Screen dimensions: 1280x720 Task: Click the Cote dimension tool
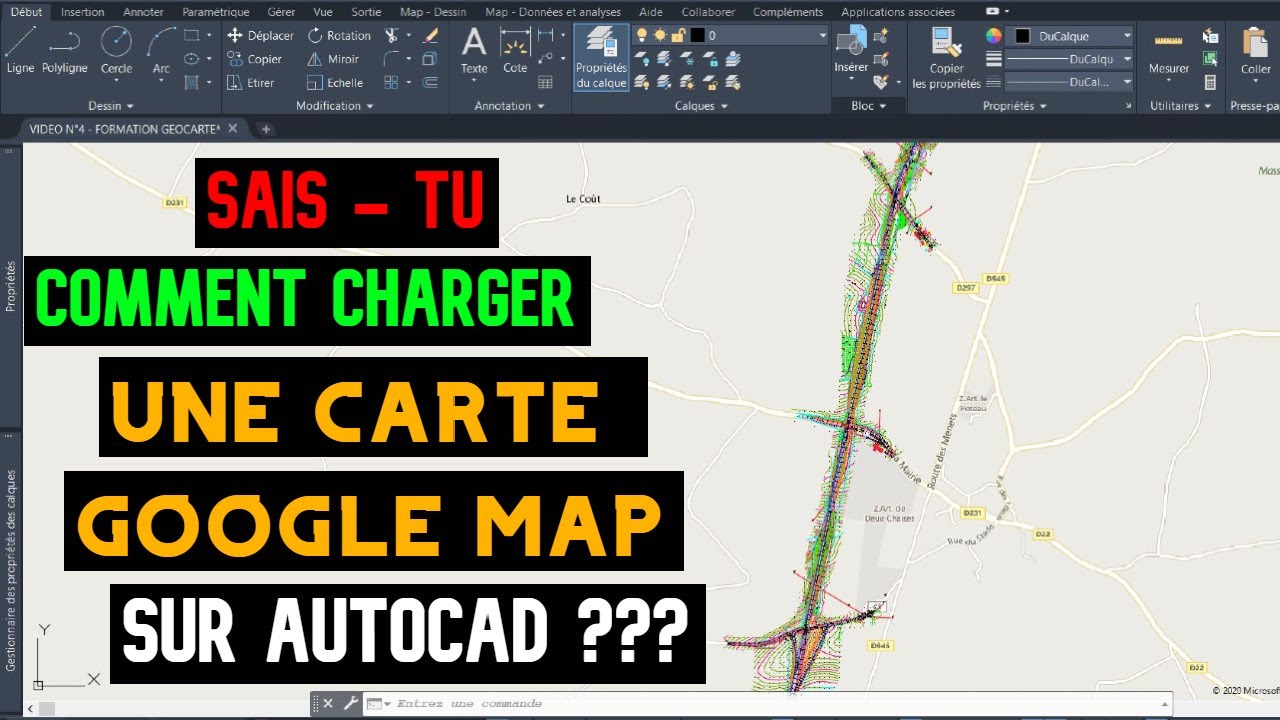point(515,50)
